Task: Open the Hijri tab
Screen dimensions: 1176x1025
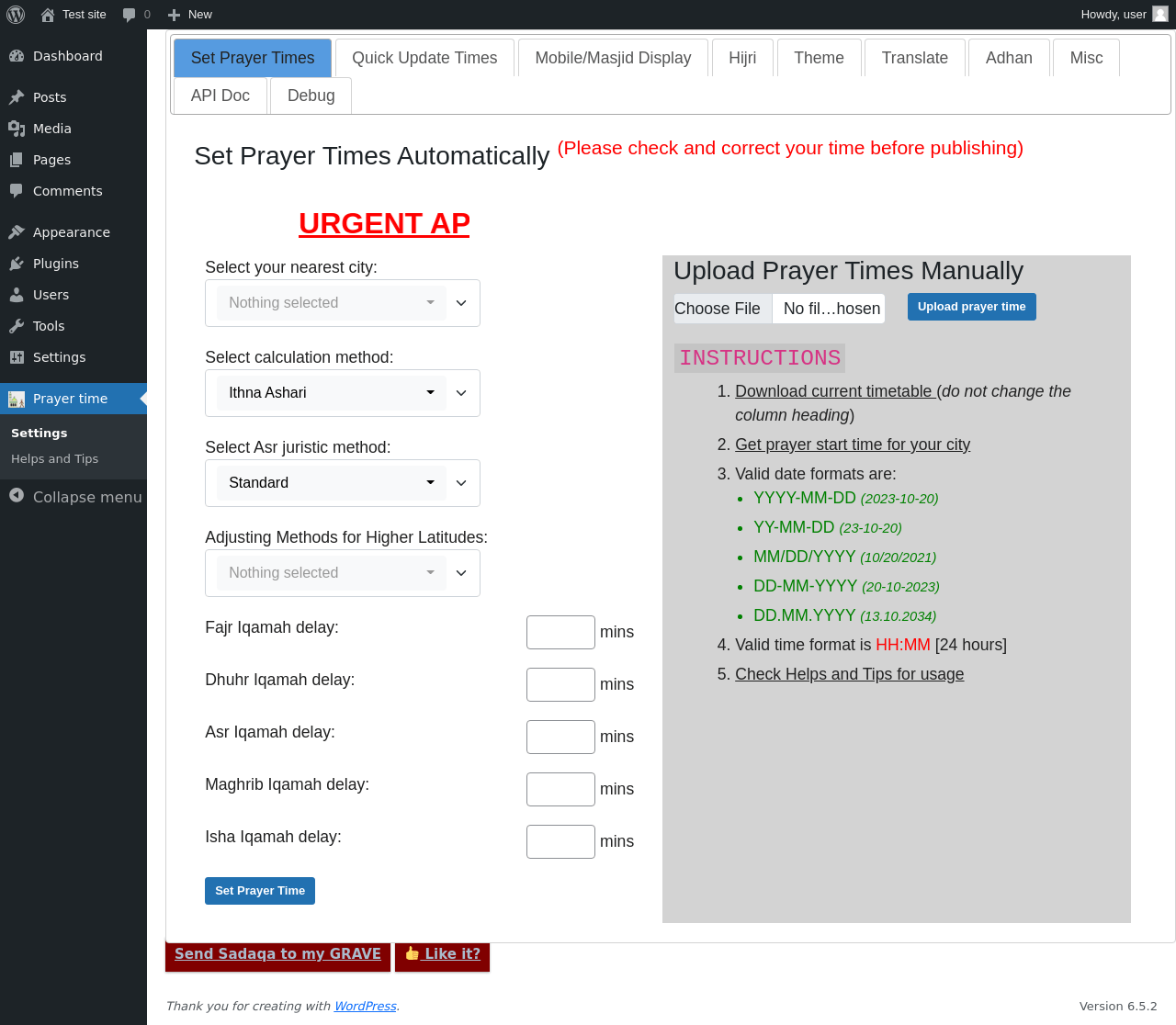Action: (742, 58)
